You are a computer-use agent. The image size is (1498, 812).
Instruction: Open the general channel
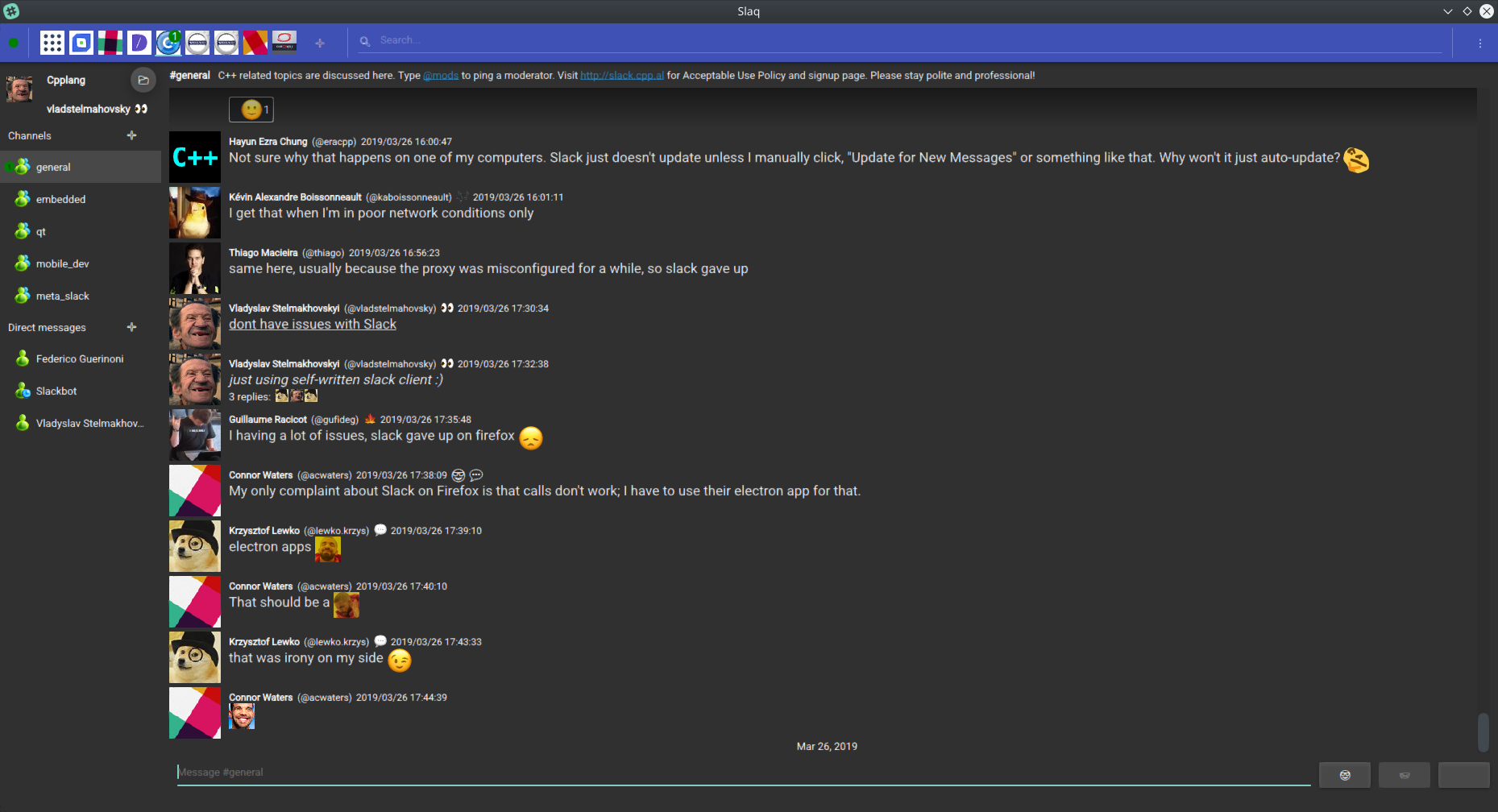81,167
